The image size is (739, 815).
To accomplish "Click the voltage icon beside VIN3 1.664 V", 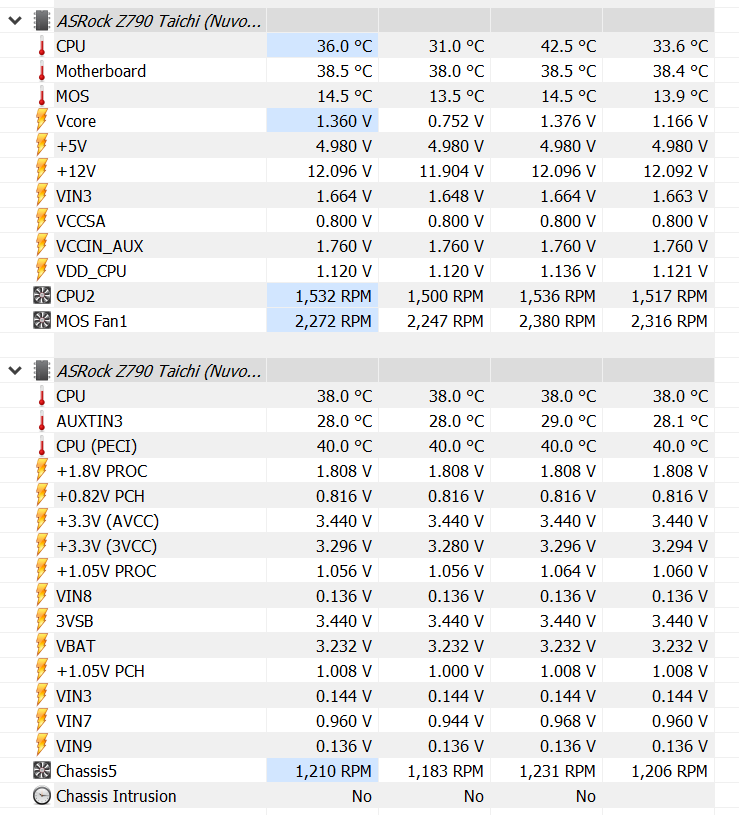I will click(x=42, y=195).
